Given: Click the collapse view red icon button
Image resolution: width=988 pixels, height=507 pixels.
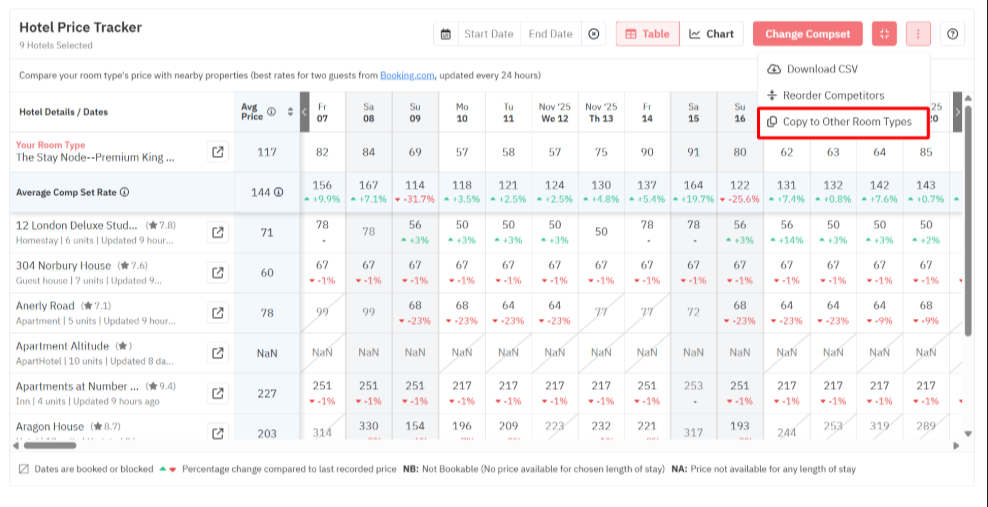Looking at the screenshot, I should pyautogui.click(x=884, y=34).
